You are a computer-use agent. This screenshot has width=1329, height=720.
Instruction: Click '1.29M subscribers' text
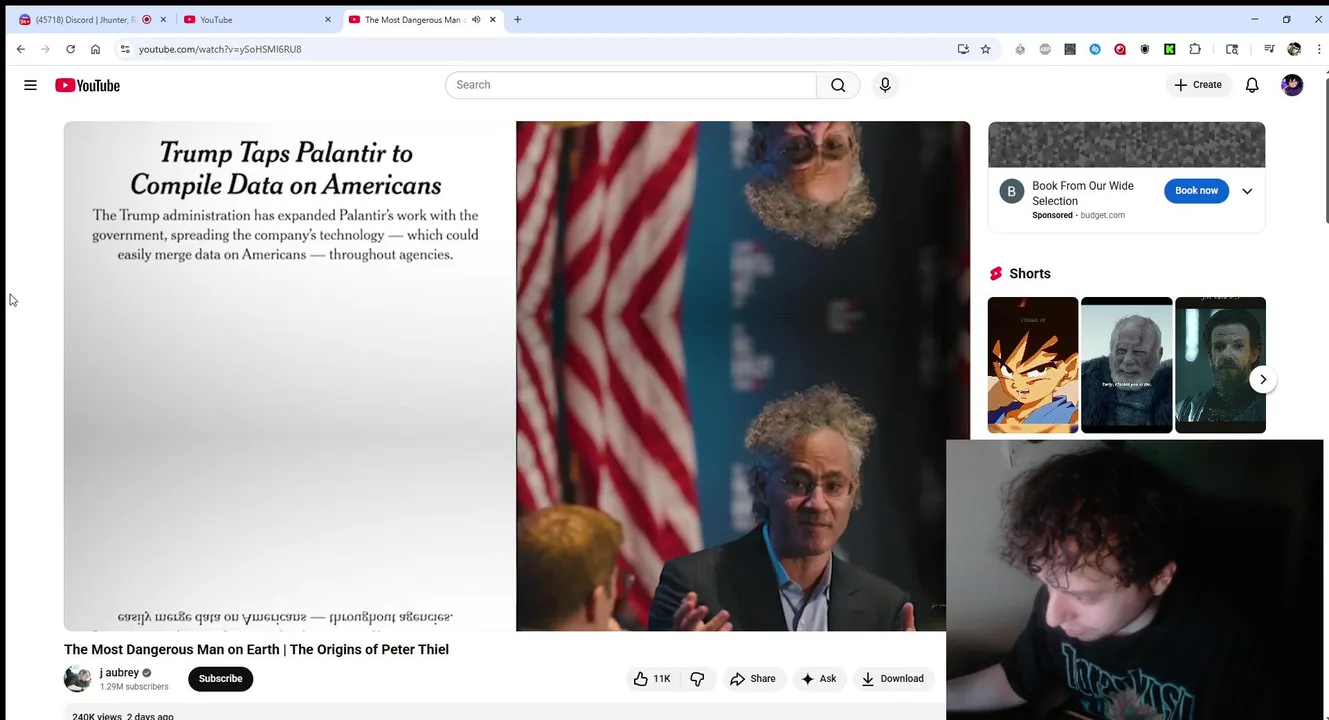click(134, 687)
